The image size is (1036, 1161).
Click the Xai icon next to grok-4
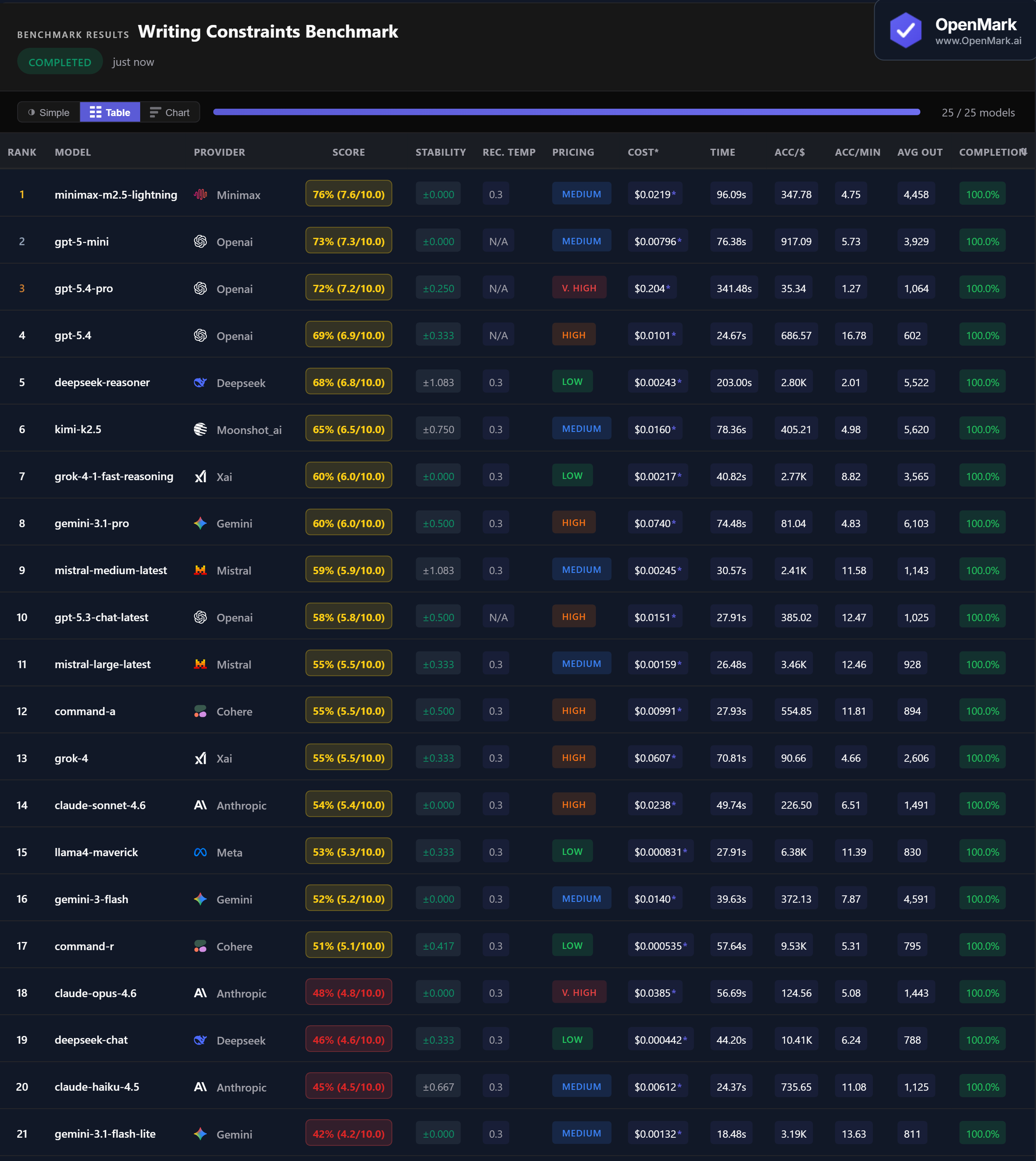tap(200, 758)
